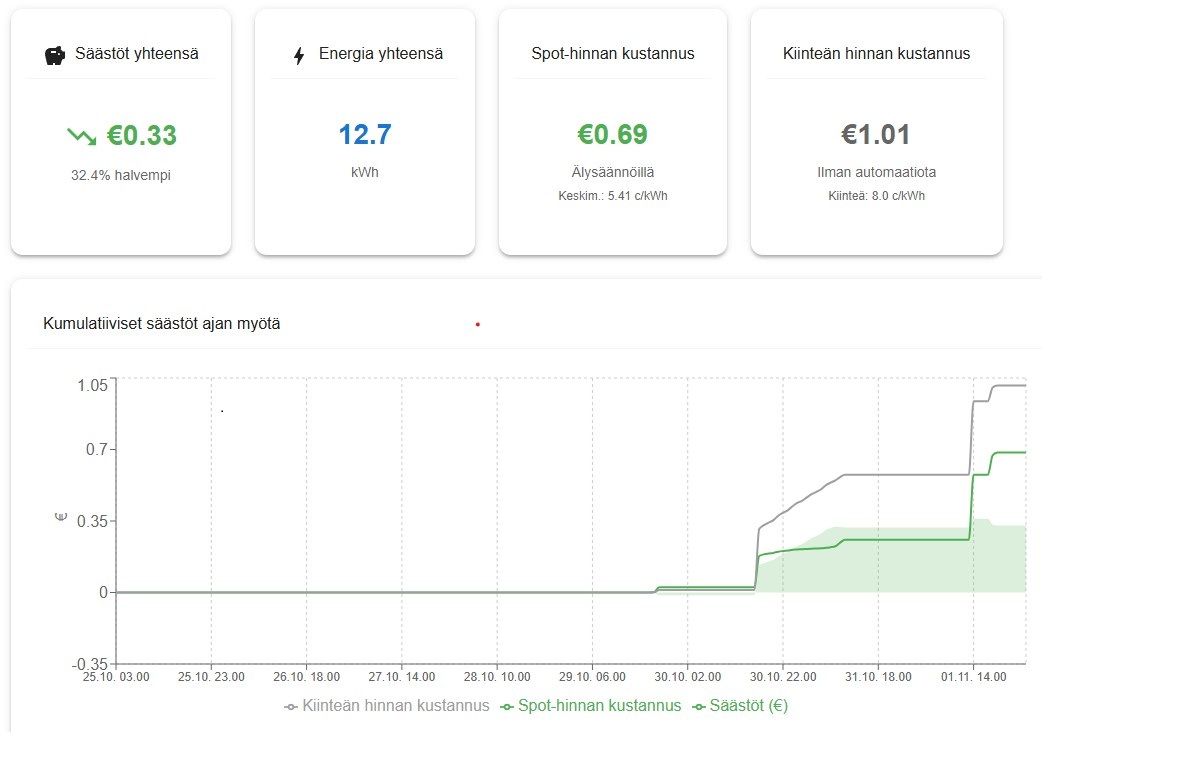Open the Spot-hinnan kustannus card heading
Image resolution: width=1200 pixels, height=765 pixels.
click(612, 54)
